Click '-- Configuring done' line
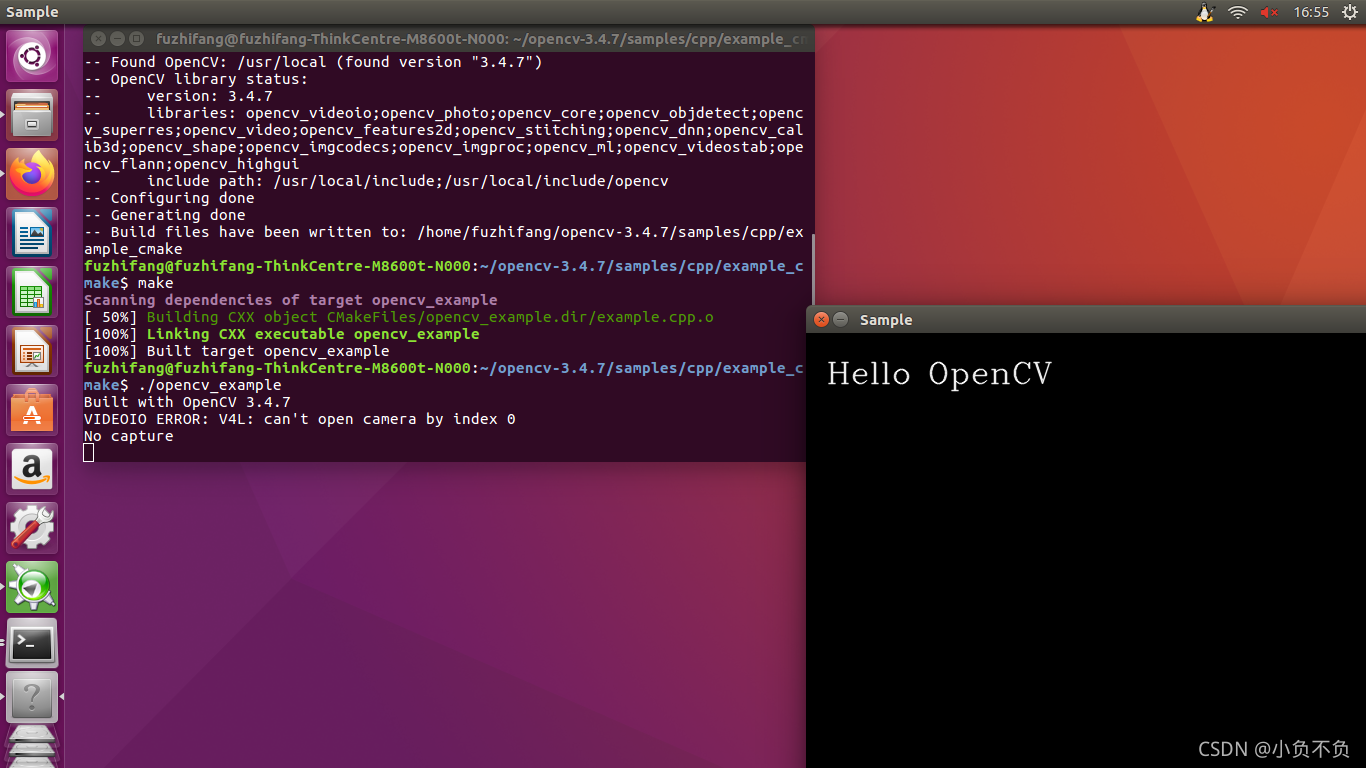This screenshot has width=1366, height=768. [x=169, y=198]
